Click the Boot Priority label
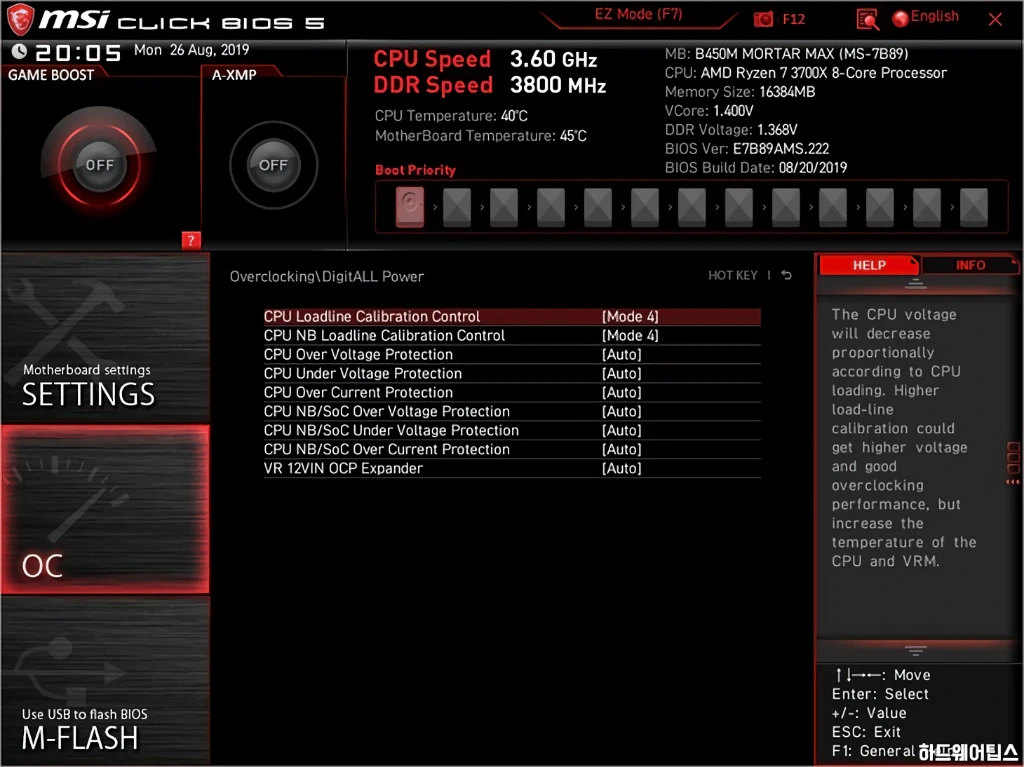The height and width of the screenshot is (767, 1024). coord(415,170)
